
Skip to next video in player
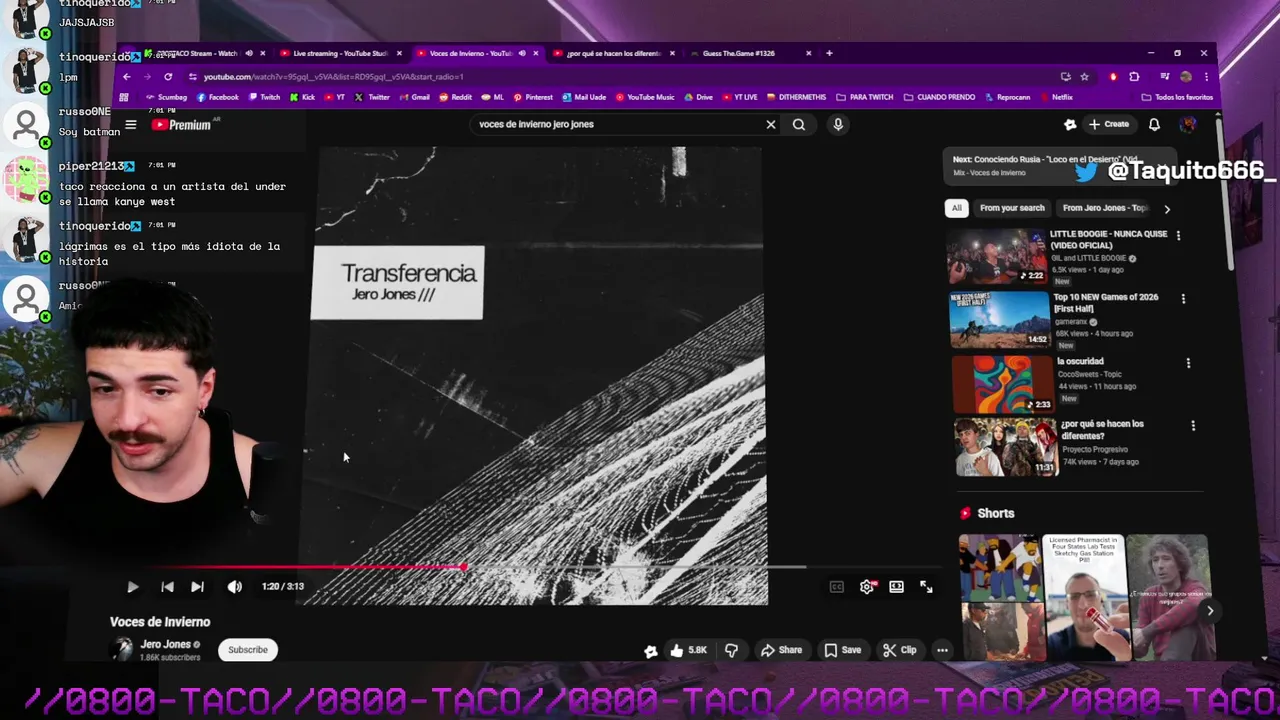pyautogui.click(x=197, y=587)
